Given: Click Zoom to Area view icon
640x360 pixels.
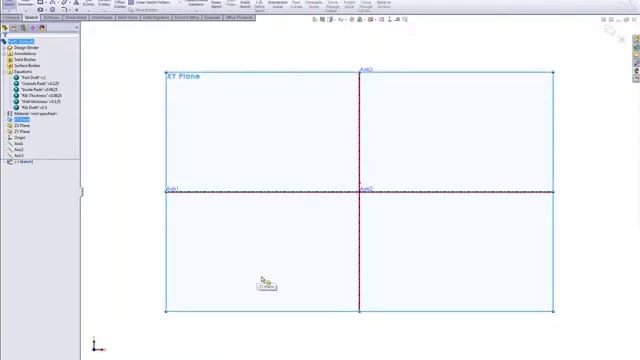Looking at the screenshot, I should tap(322, 20).
